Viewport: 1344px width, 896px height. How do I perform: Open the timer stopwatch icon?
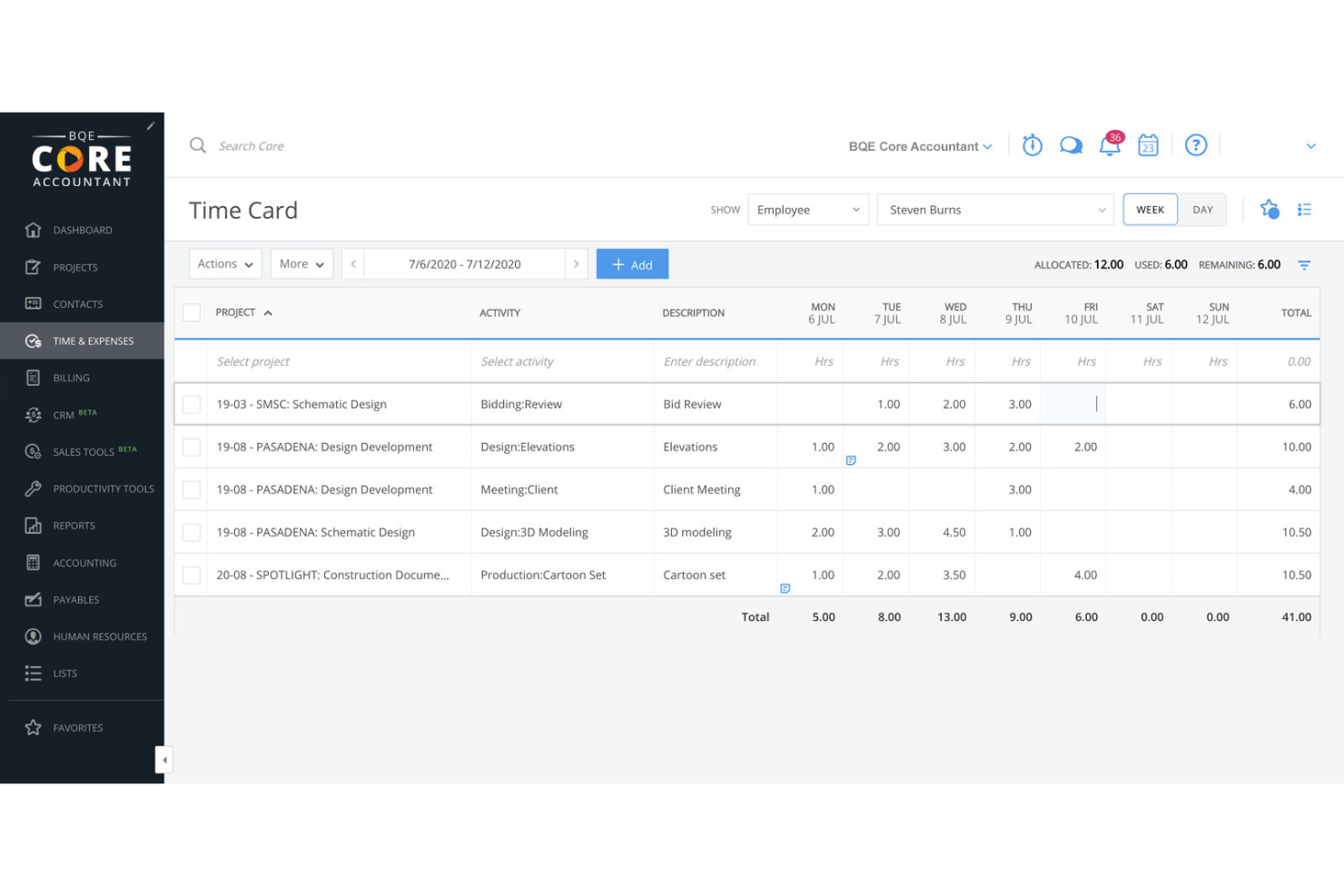1032,144
